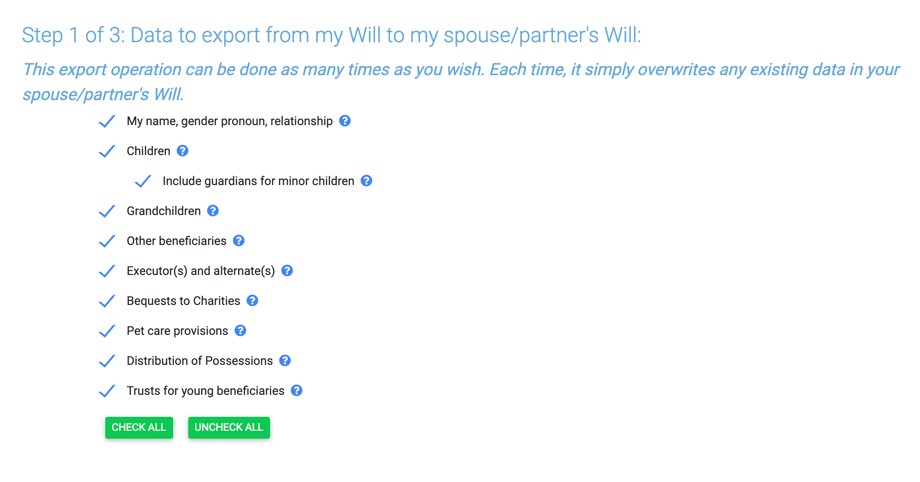Show help for Trusts for young beneficiaries
This screenshot has width=920, height=482.
pyautogui.click(x=297, y=391)
